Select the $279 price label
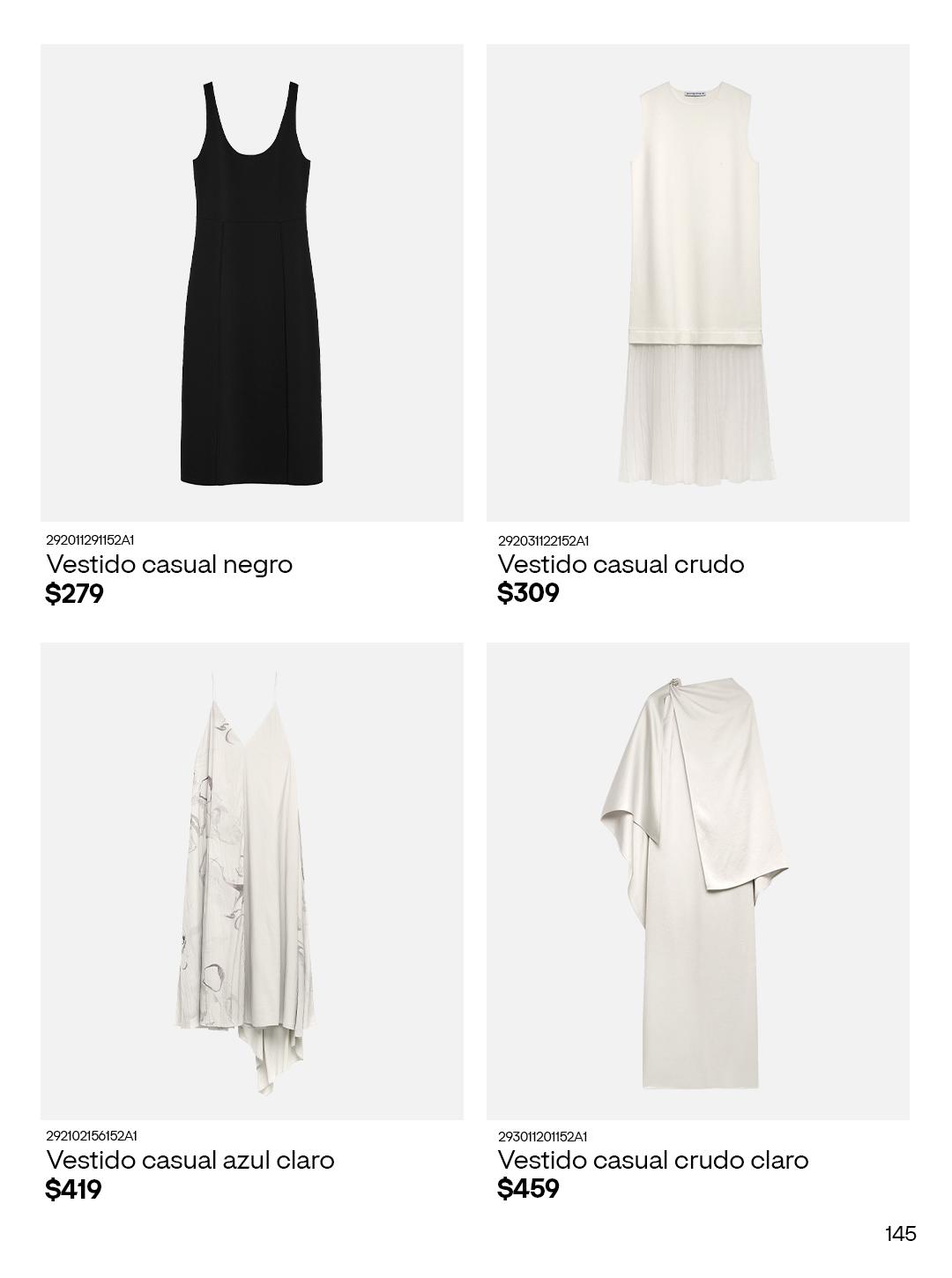 click(x=75, y=594)
